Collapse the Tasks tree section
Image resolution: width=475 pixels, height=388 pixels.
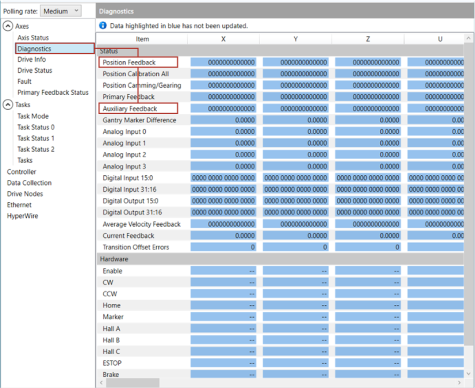[8, 105]
